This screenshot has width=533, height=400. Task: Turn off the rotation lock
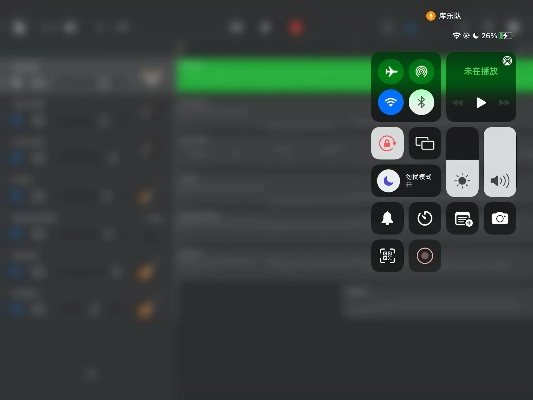(x=387, y=143)
